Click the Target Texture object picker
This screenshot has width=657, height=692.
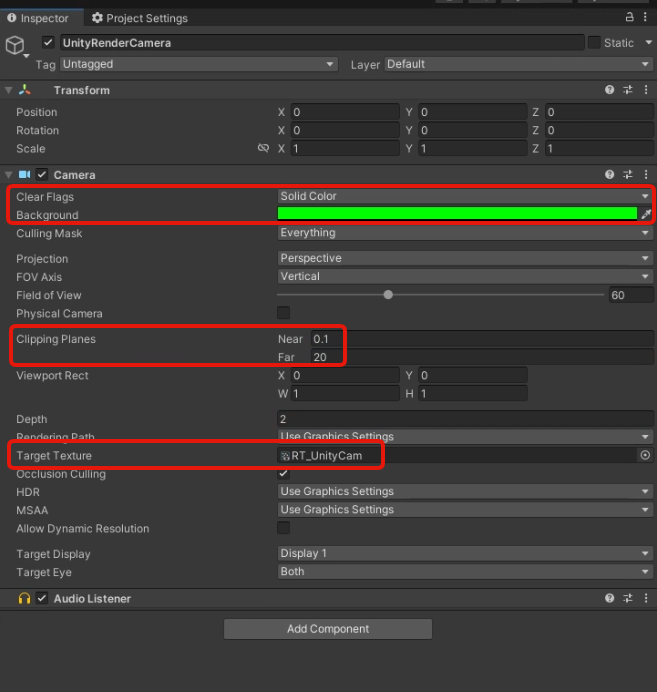646,455
